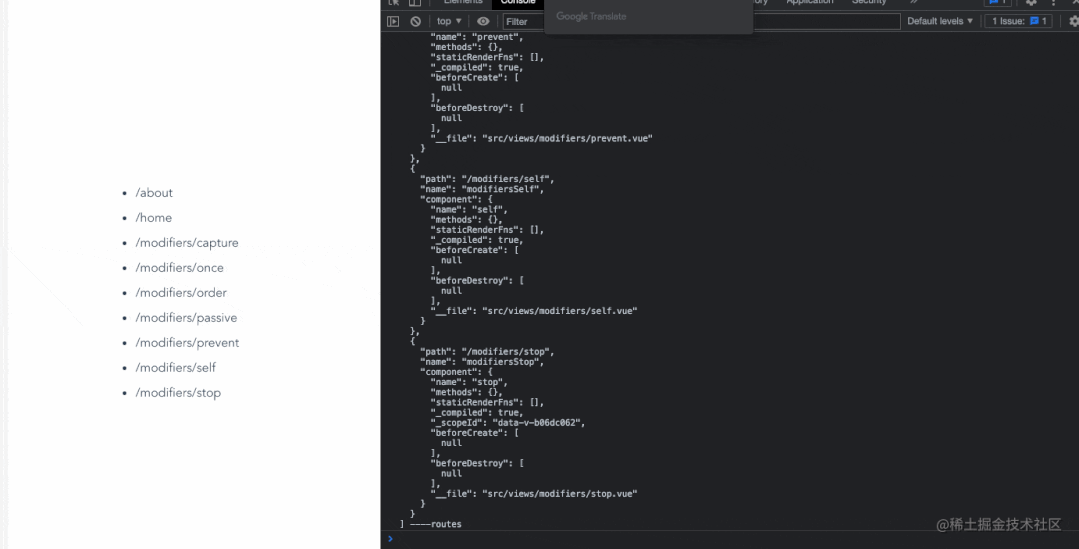This screenshot has height=549, width=1079.
Task: Open DevTools main settings gear
Action: click(x=1031, y=3)
